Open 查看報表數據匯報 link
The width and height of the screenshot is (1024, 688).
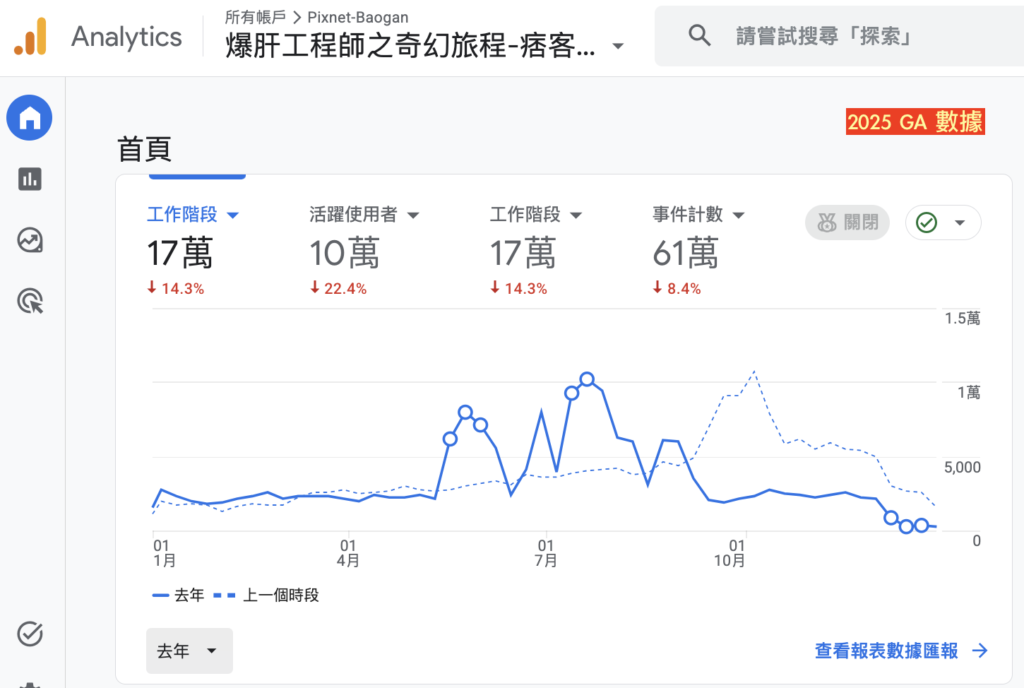click(901, 650)
